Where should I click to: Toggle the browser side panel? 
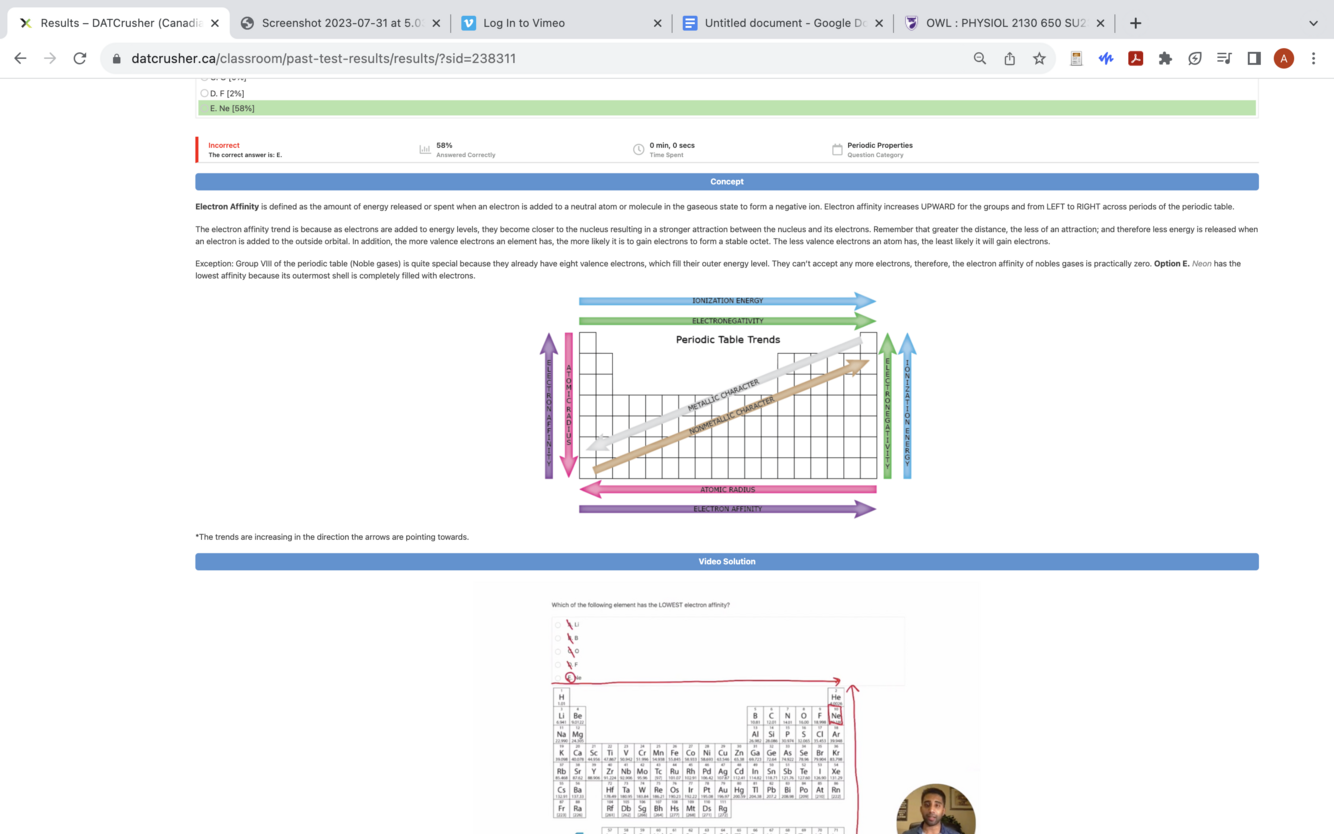coord(1254,58)
